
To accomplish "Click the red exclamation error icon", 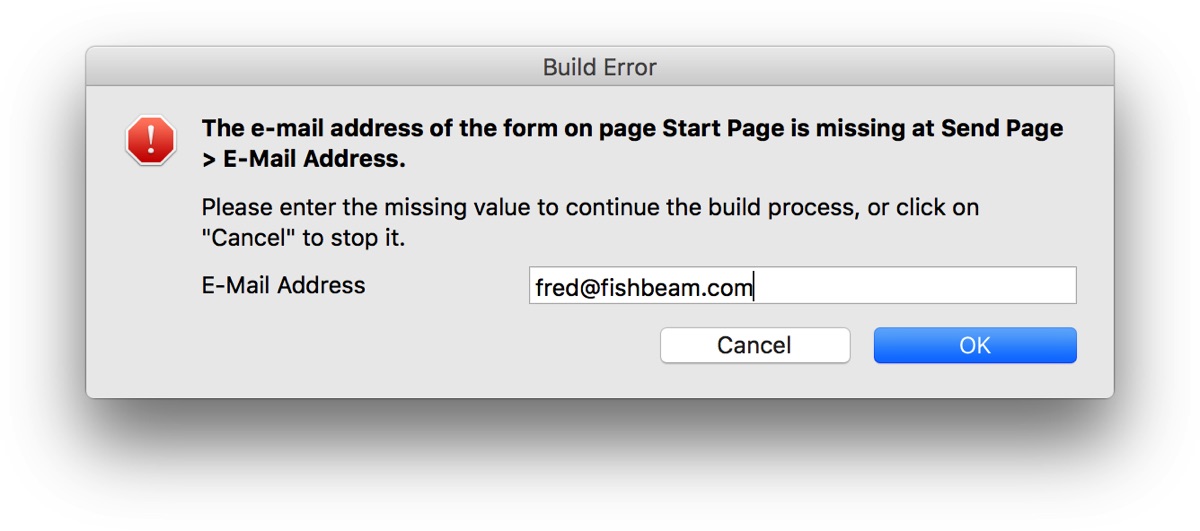I will 151,140.
